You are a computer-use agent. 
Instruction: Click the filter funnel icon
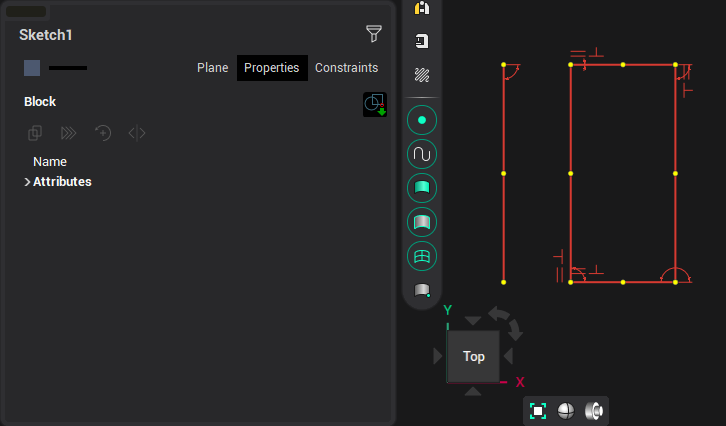click(374, 34)
